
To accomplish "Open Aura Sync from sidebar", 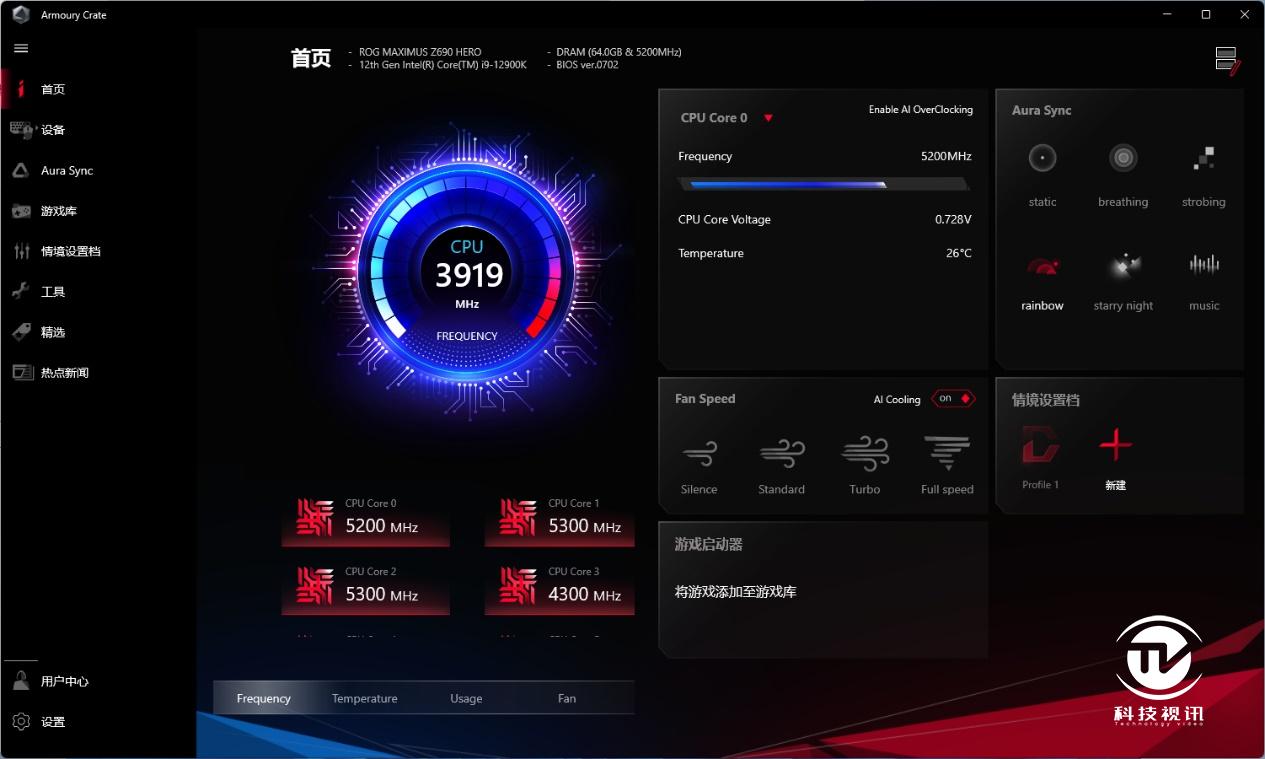I will (x=66, y=171).
